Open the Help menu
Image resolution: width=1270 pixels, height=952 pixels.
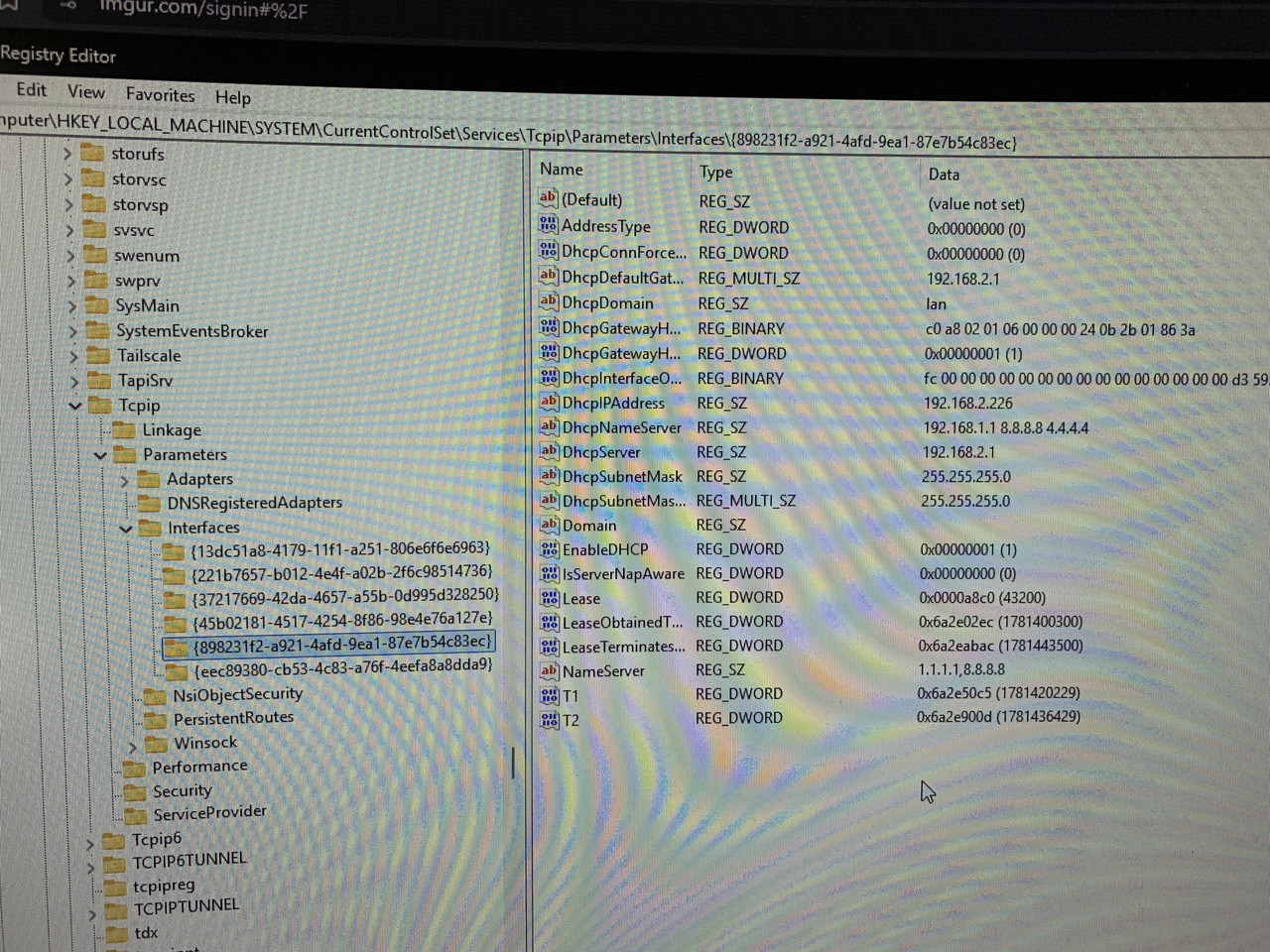point(233,97)
